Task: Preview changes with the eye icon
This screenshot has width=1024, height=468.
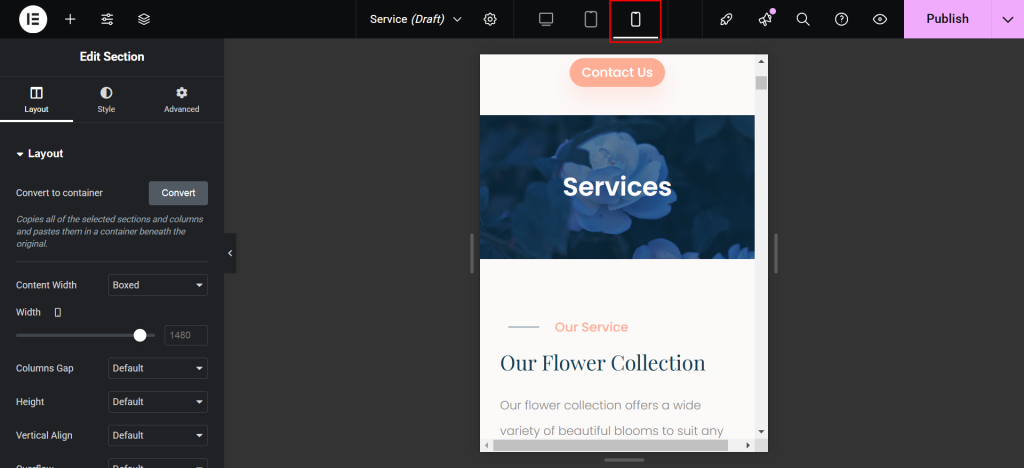Action: point(880,19)
